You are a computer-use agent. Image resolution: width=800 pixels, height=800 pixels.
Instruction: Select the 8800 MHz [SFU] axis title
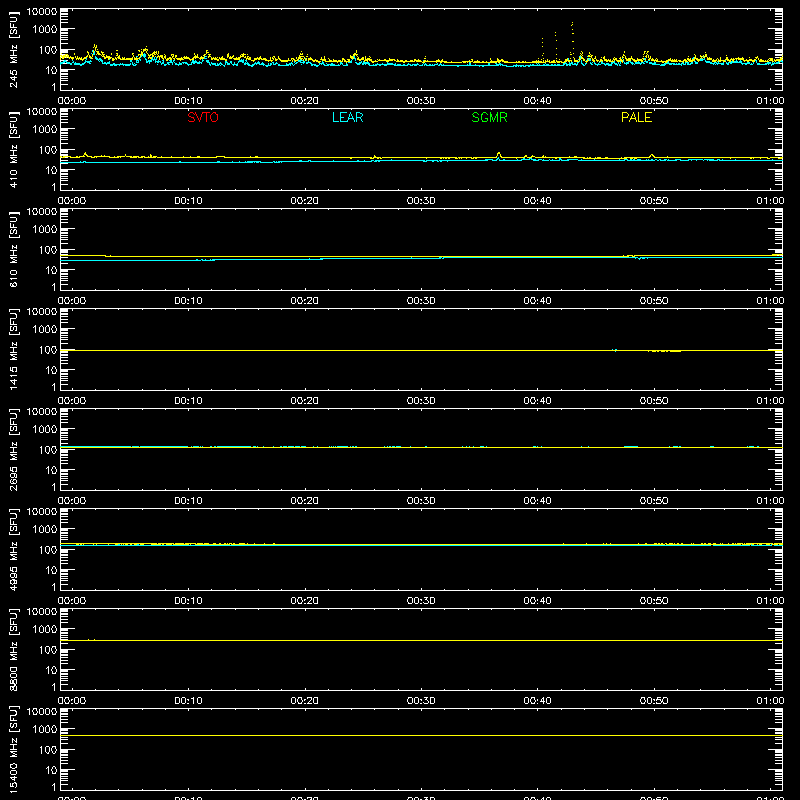[14, 649]
